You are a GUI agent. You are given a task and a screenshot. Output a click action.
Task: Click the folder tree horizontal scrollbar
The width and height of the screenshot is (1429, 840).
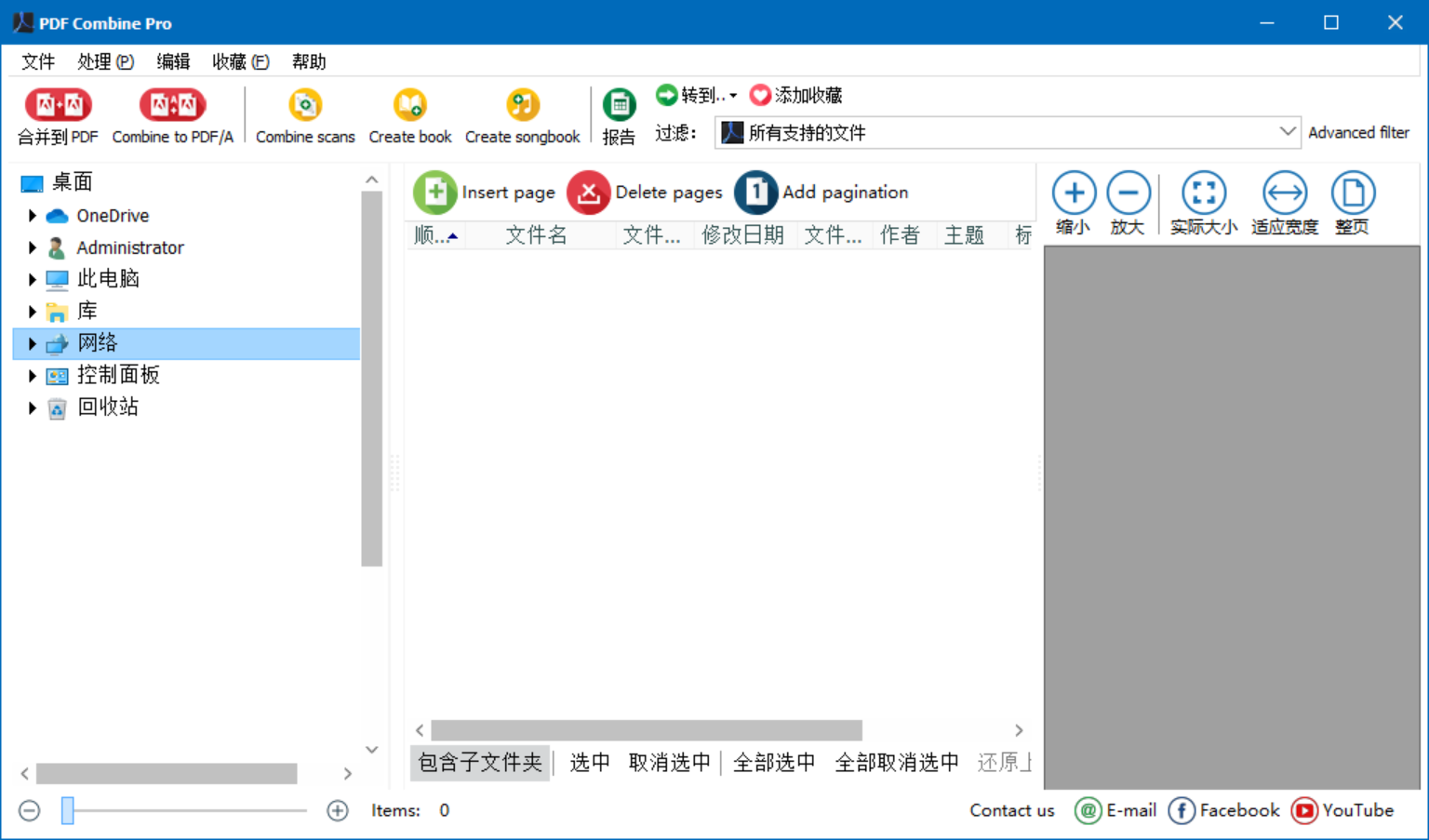pyautogui.click(x=167, y=773)
